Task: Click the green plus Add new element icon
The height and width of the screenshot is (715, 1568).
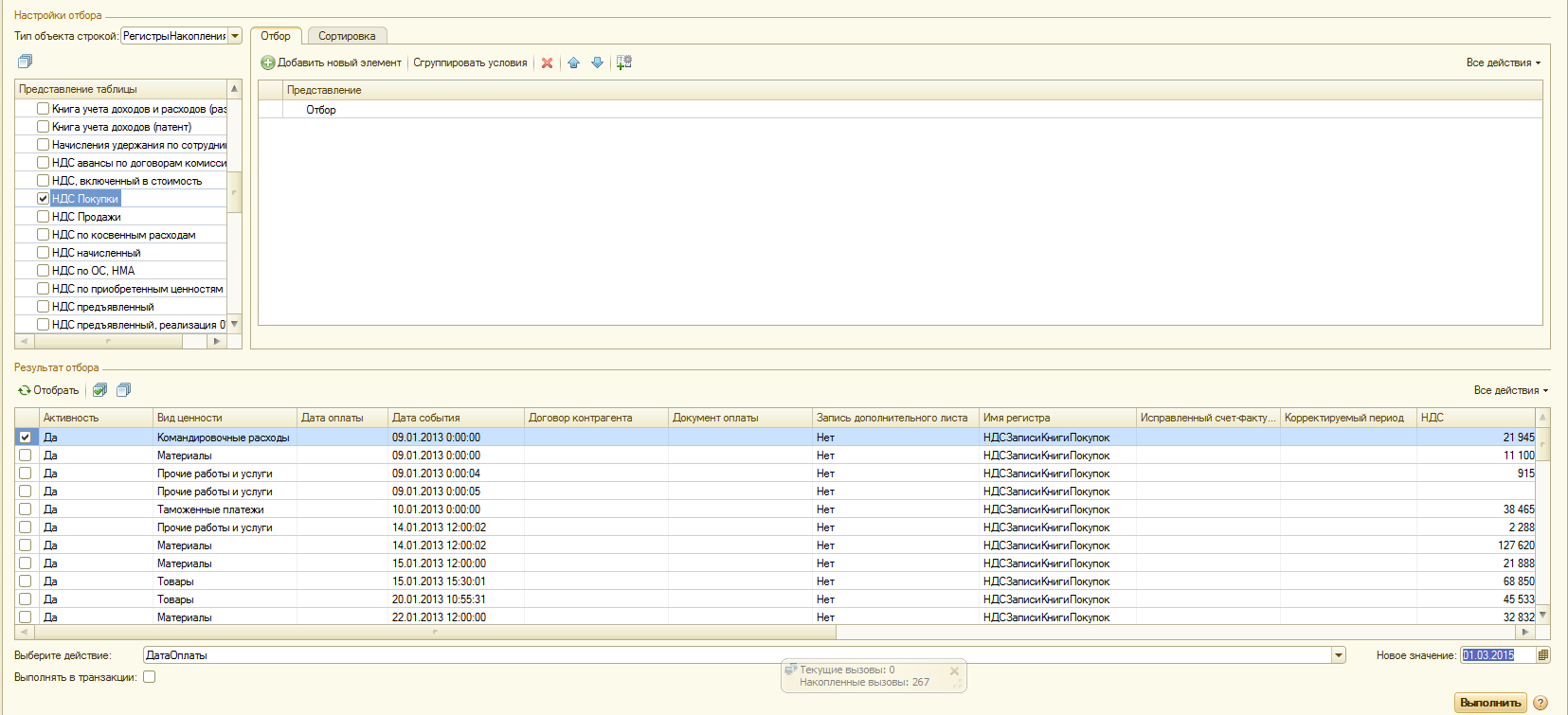Action: pos(268,63)
